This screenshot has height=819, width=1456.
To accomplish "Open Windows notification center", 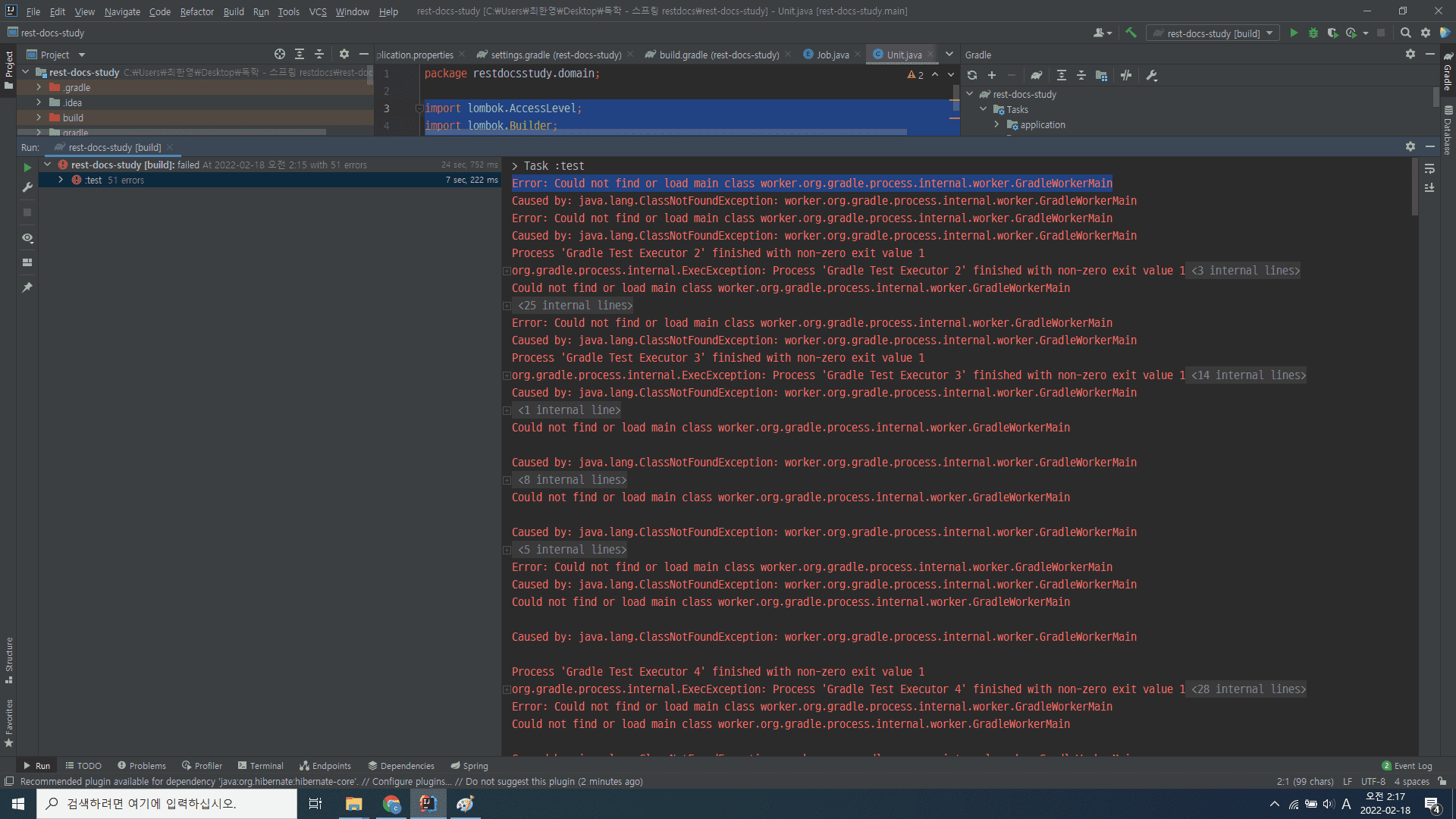I will (x=1432, y=805).
